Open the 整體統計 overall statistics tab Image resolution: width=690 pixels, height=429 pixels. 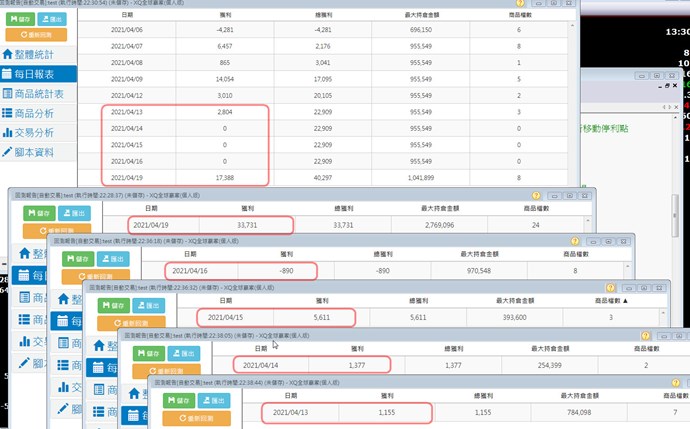[40, 54]
